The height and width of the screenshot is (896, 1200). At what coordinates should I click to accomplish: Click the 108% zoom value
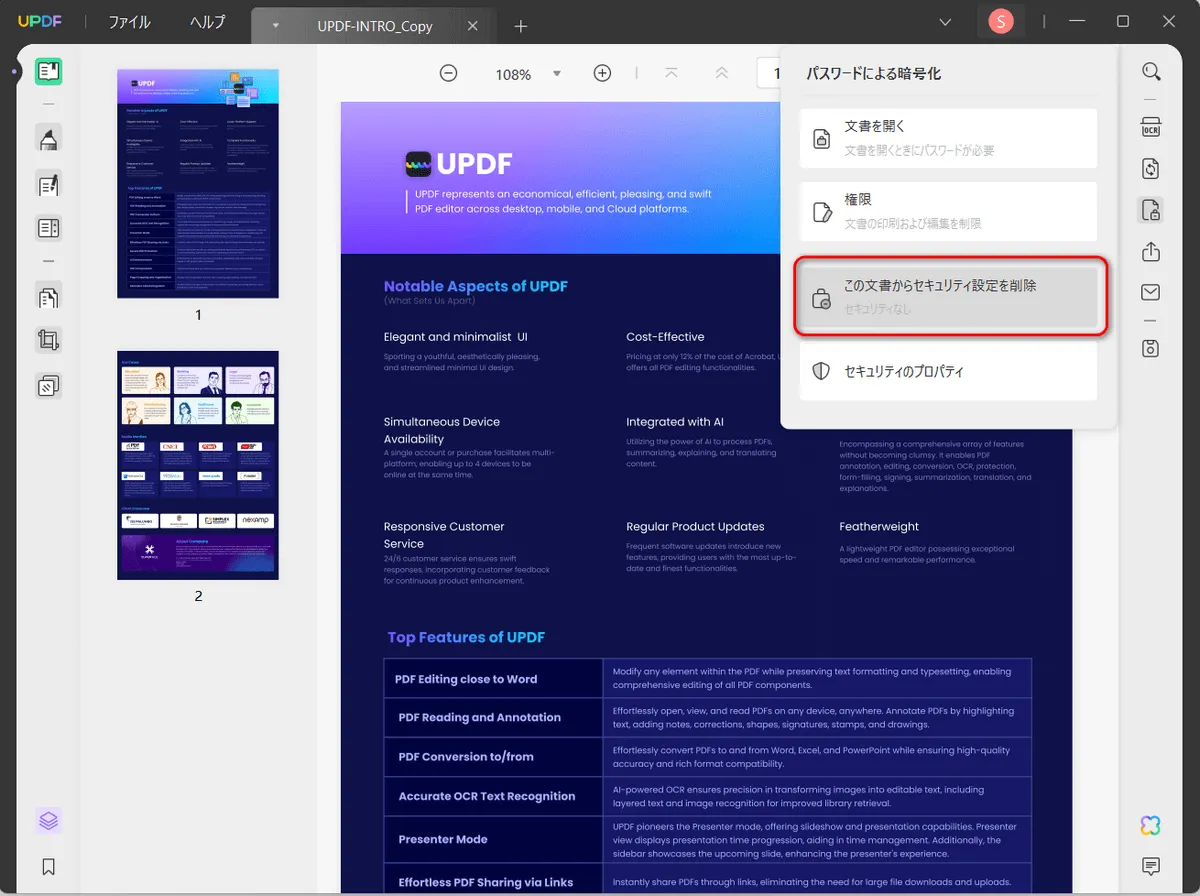(x=513, y=74)
